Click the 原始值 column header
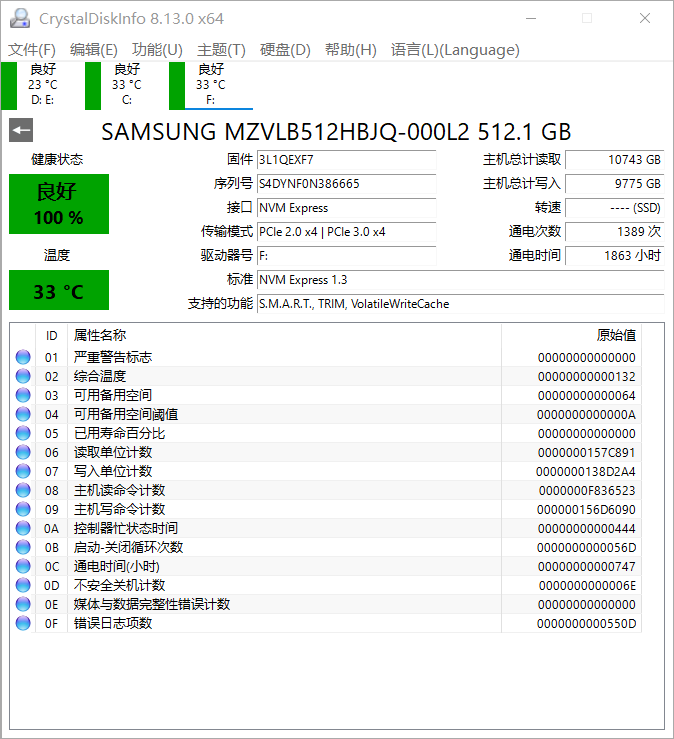Screen dimensions: 674x739 point(571,336)
